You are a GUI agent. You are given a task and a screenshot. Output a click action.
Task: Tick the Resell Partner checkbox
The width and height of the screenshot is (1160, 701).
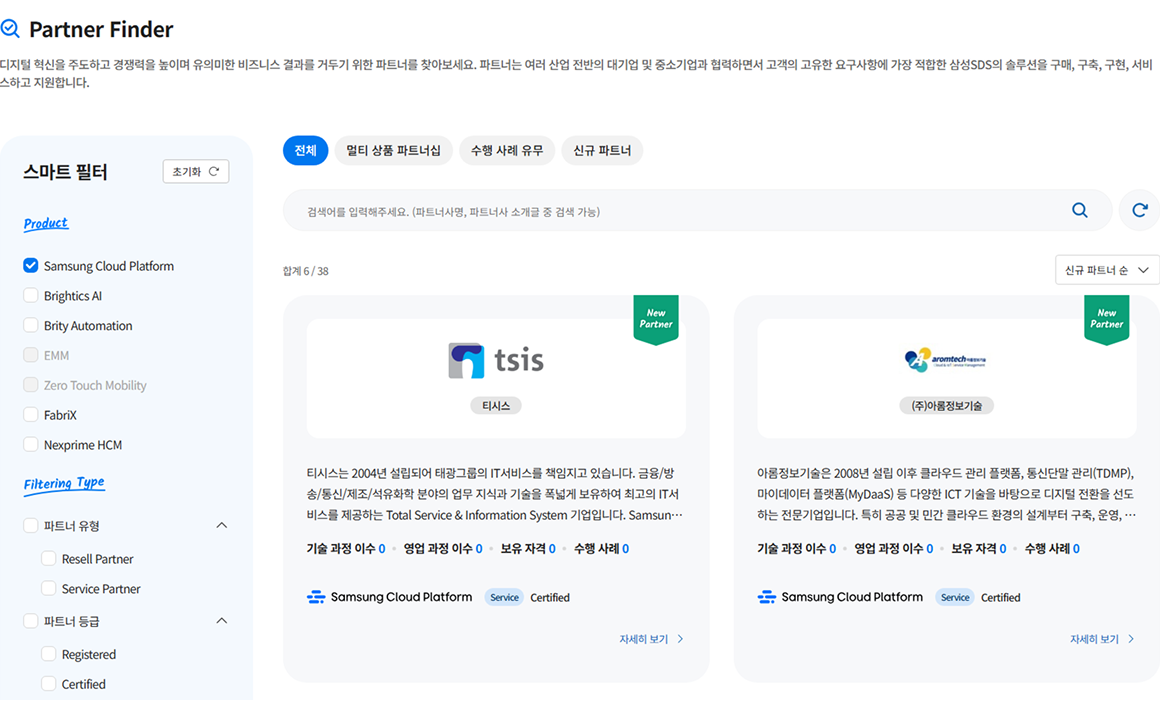point(49,558)
